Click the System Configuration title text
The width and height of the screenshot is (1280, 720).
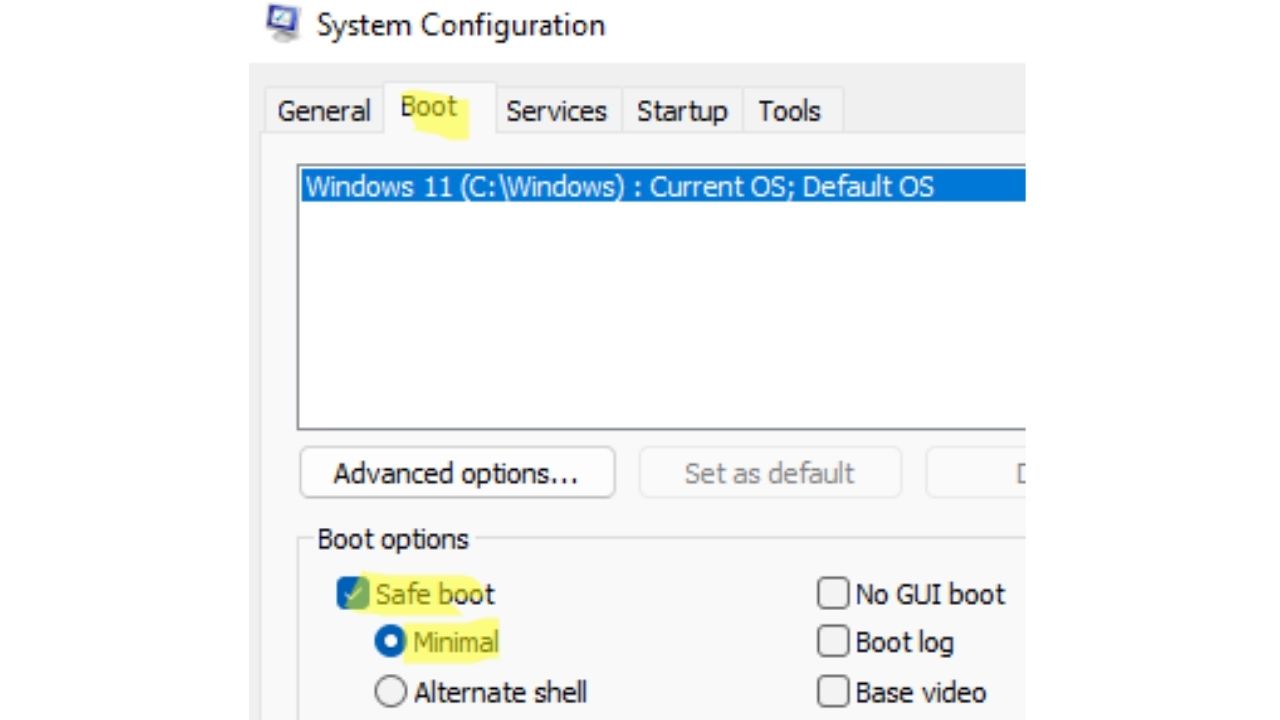(x=461, y=25)
